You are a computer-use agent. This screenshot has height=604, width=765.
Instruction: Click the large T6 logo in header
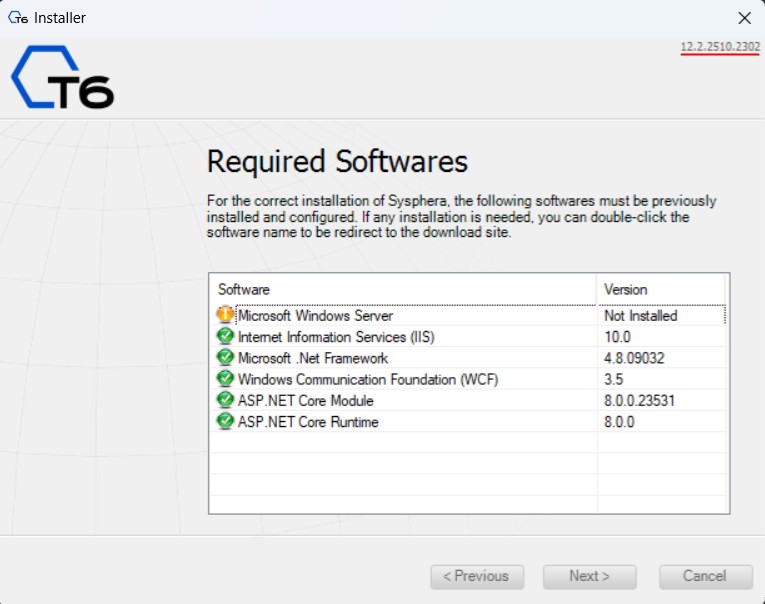[x=62, y=77]
